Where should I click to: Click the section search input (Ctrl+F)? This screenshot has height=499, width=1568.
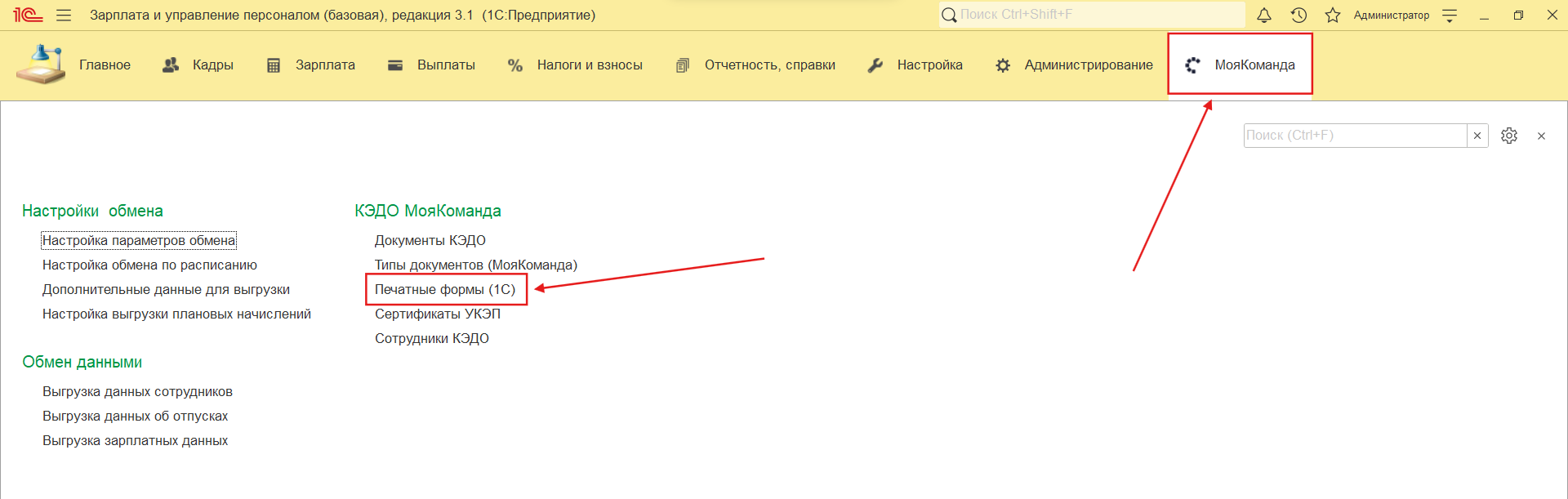[x=1354, y=136]
